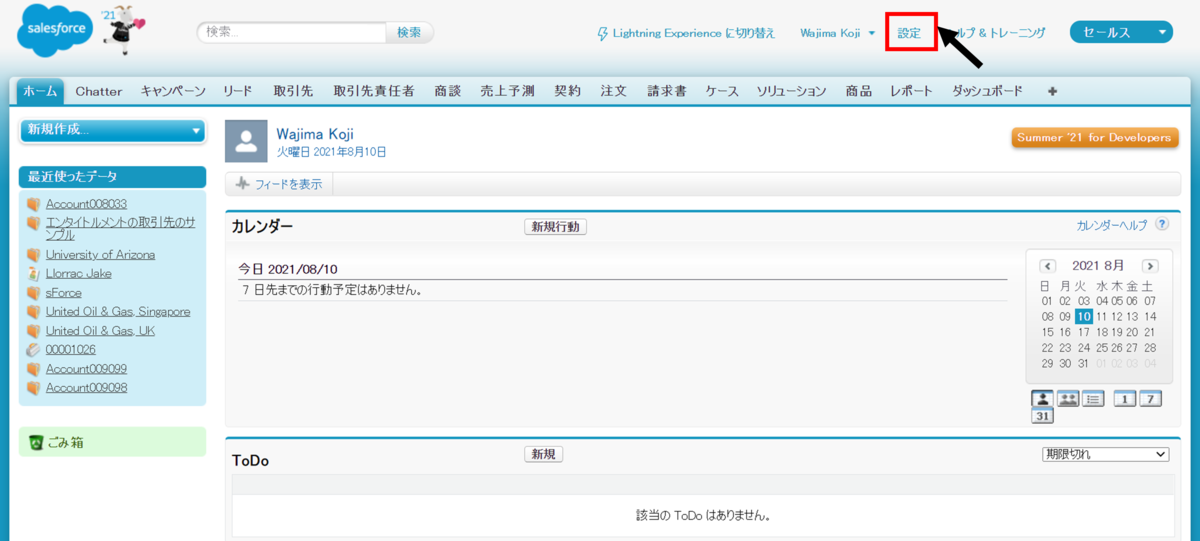Open the ソリューション tab
The width and height of the screenshot is (1200, 541).
pyautogui.click(x=791, y=91)
